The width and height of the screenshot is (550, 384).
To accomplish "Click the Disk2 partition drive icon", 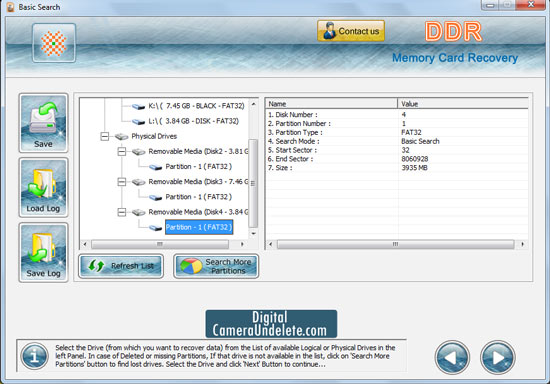I will pos(155,167).
